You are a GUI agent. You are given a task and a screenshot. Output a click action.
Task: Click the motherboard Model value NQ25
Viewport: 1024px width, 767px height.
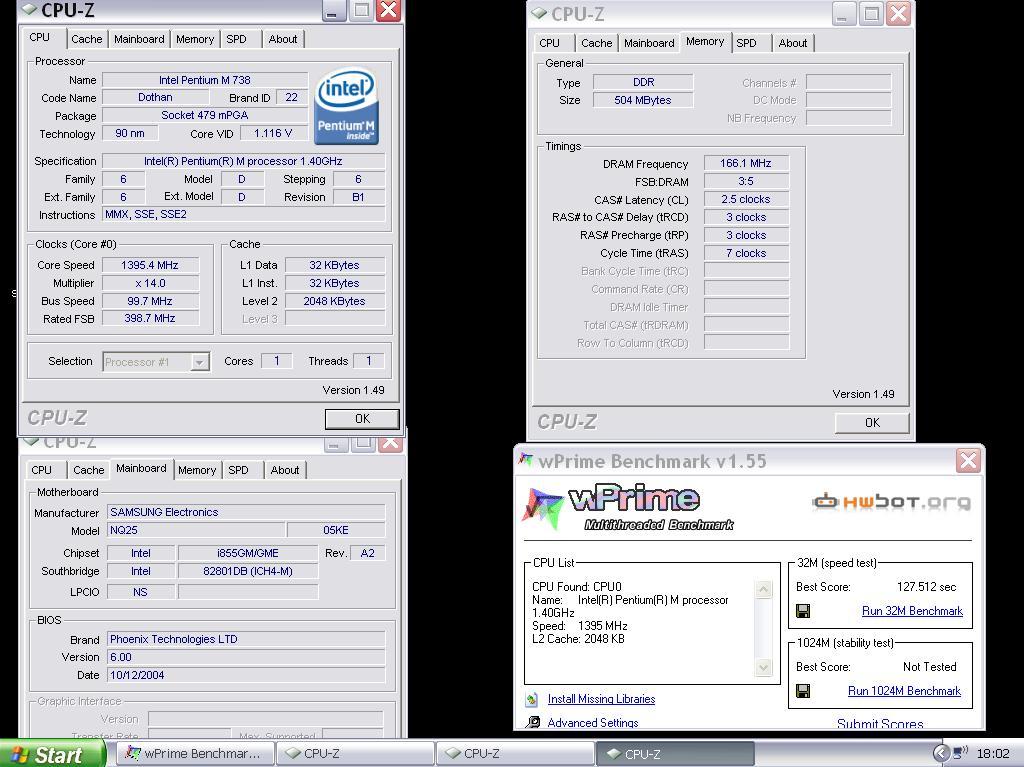coord(196,530)
